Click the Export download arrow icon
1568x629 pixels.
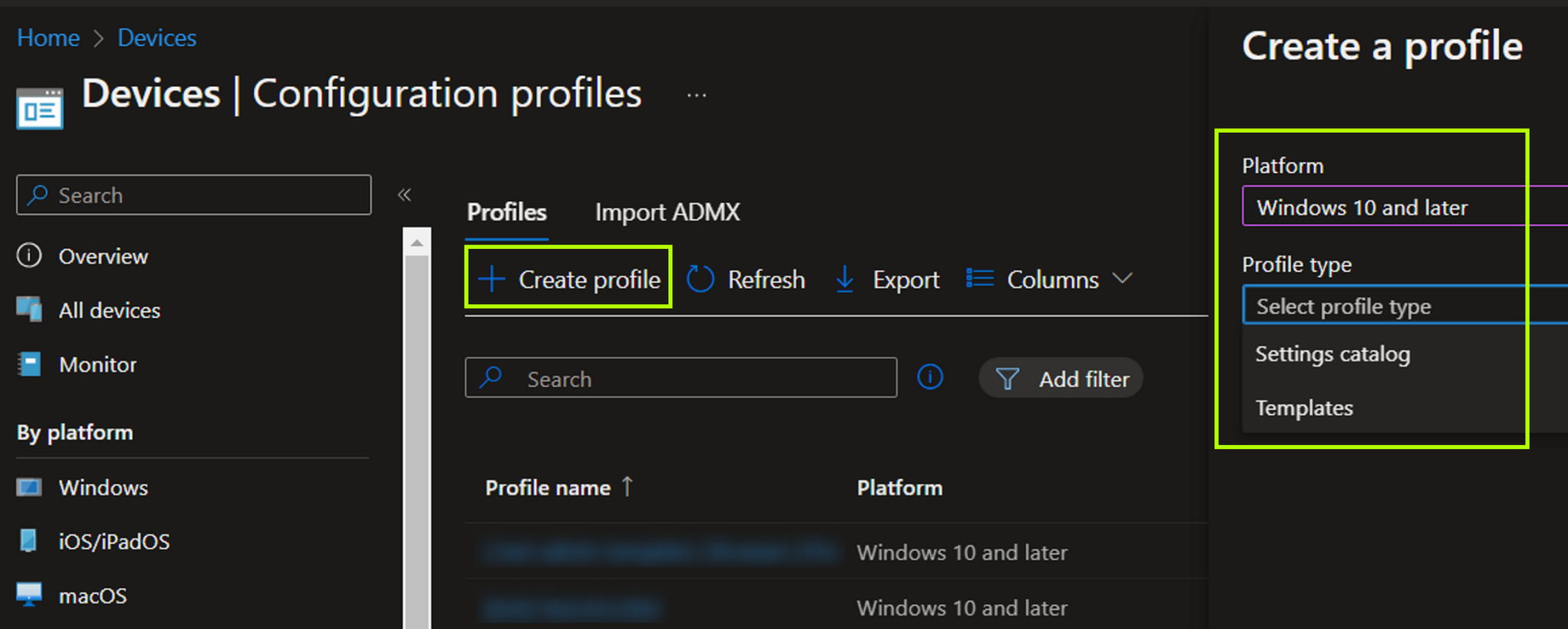pos(844,279)
